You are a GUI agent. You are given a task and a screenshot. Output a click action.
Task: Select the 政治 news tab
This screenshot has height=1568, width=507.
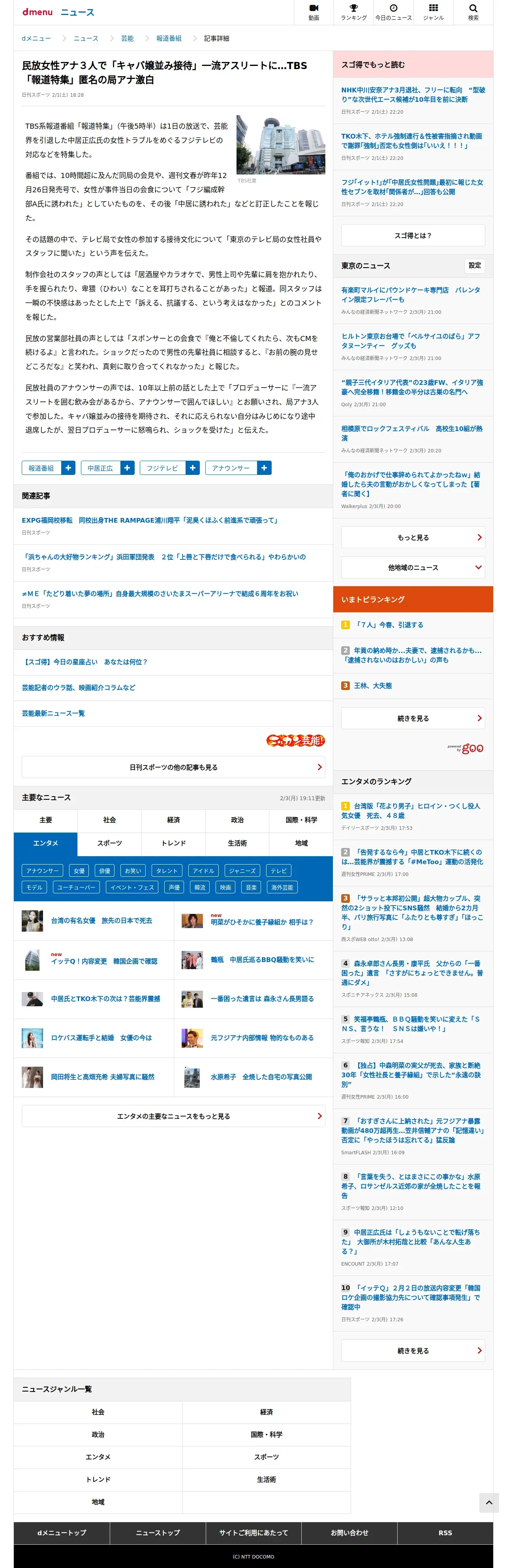(x=237, y=820)
